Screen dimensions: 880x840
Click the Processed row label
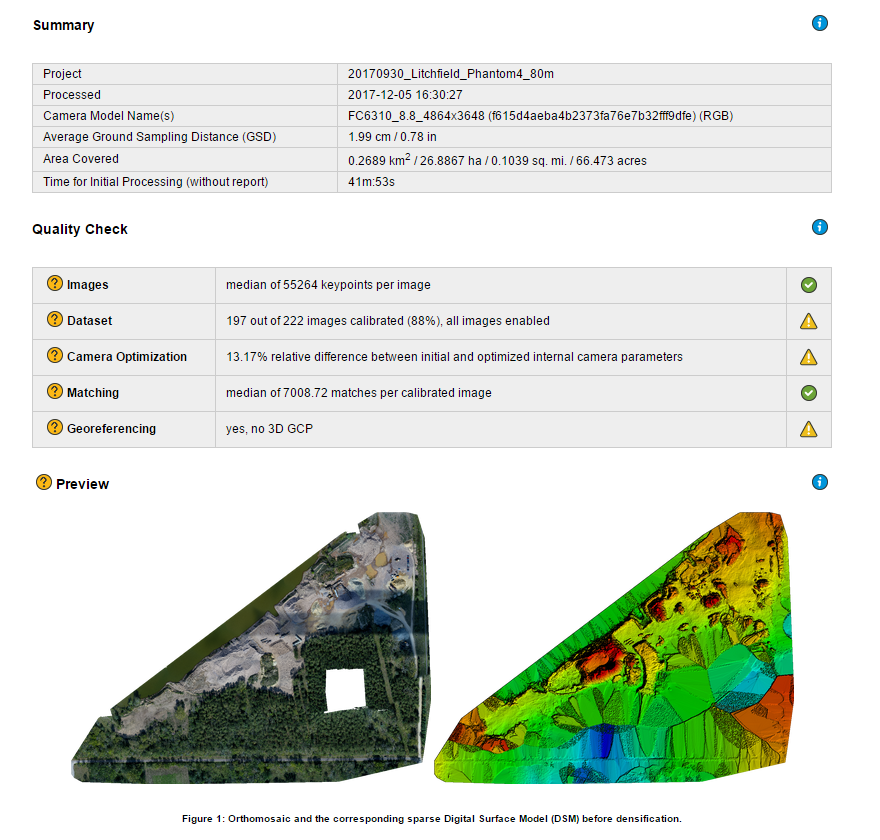click(72, 95)
